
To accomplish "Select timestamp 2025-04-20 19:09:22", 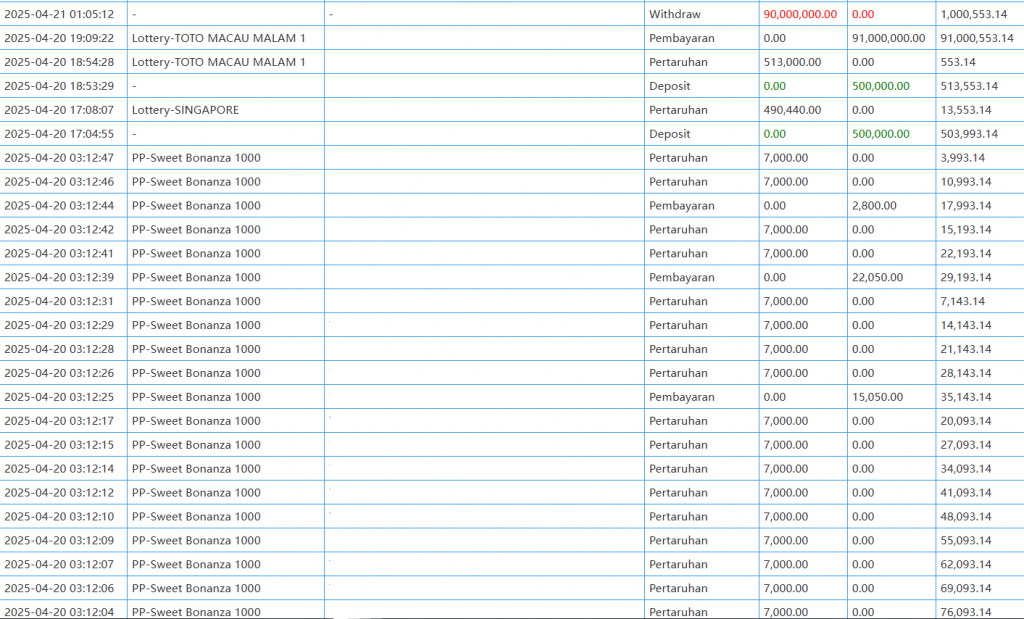I will pos(59,38).
